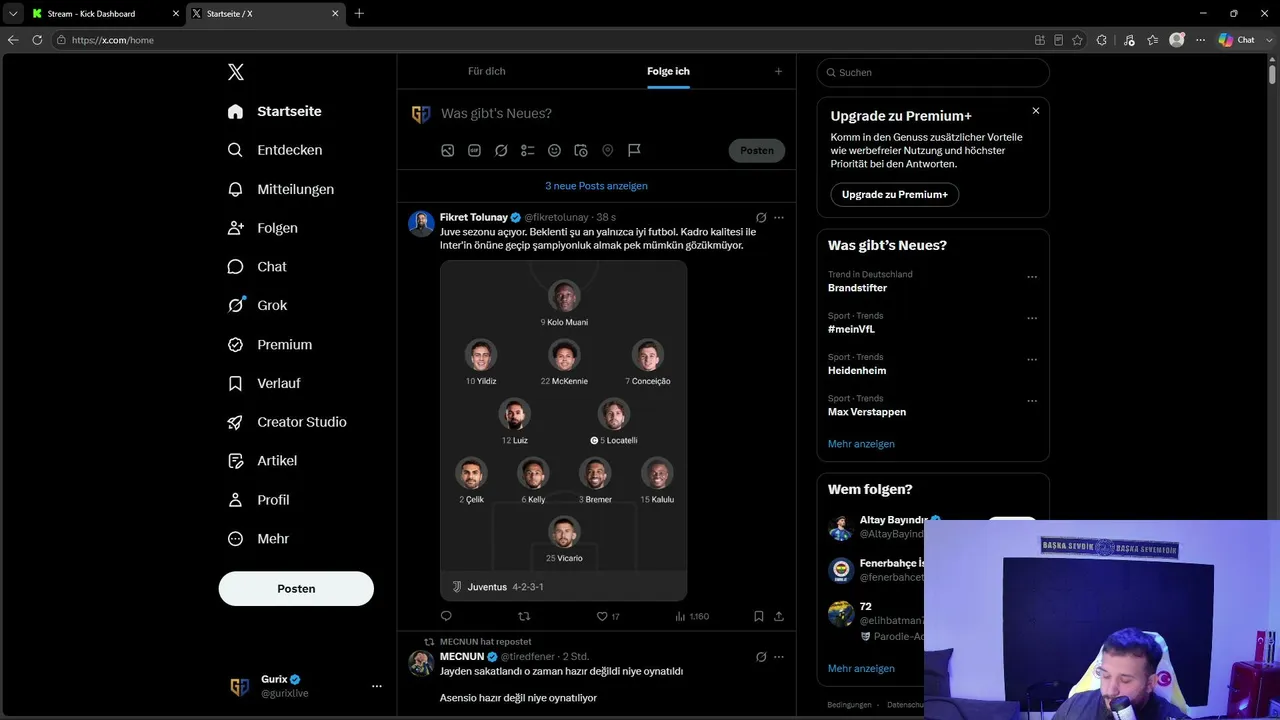
Task: Open Fikret Tolunay's profile name
Action: coord(474,217)
